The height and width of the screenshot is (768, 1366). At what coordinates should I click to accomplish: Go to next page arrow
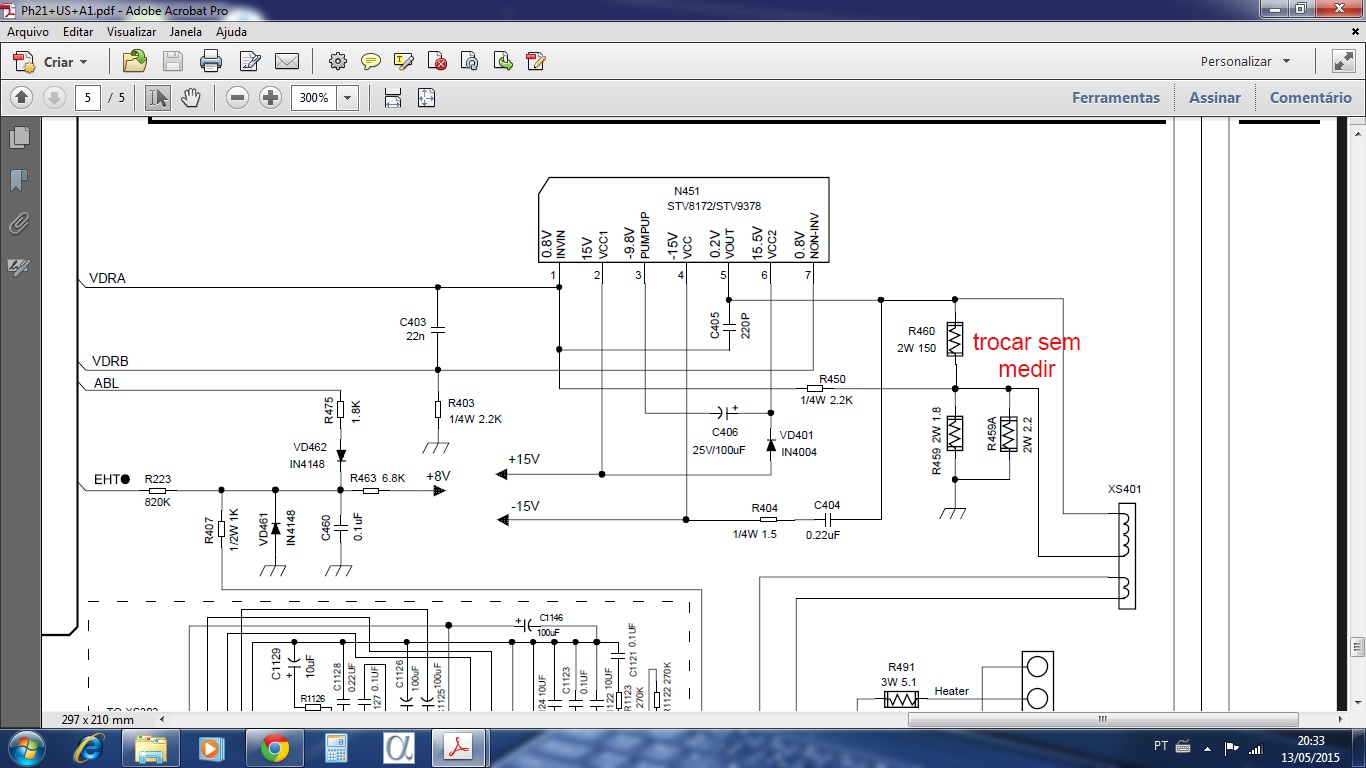coord(55,97)
